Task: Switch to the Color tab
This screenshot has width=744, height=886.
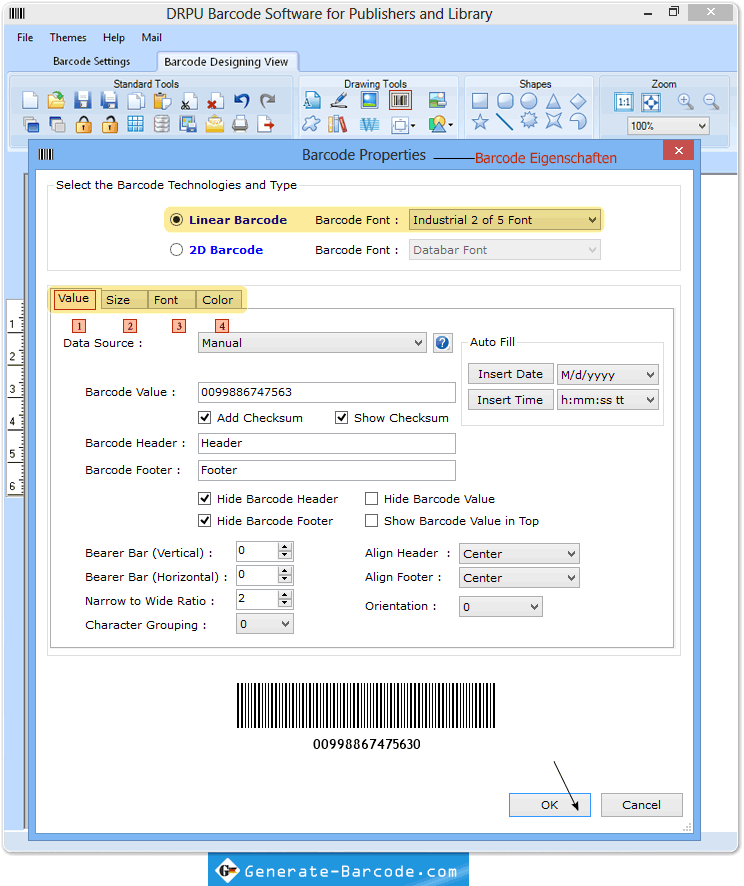Action: [219, 300]
